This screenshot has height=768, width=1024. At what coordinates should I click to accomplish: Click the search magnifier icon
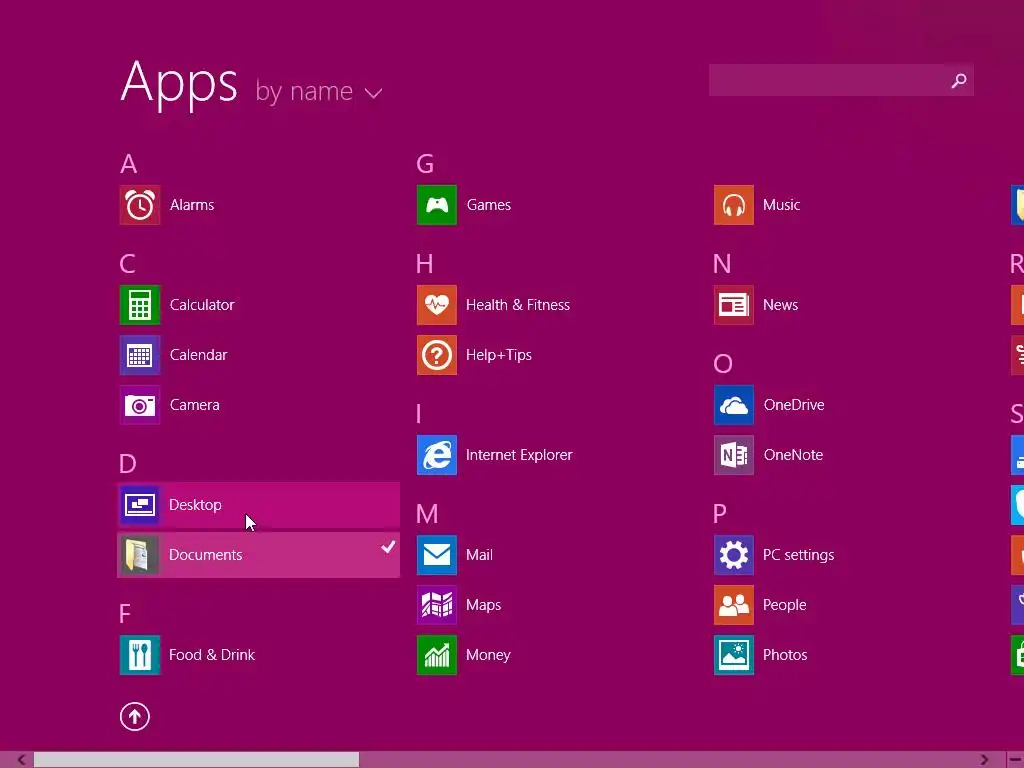point(959,80)
